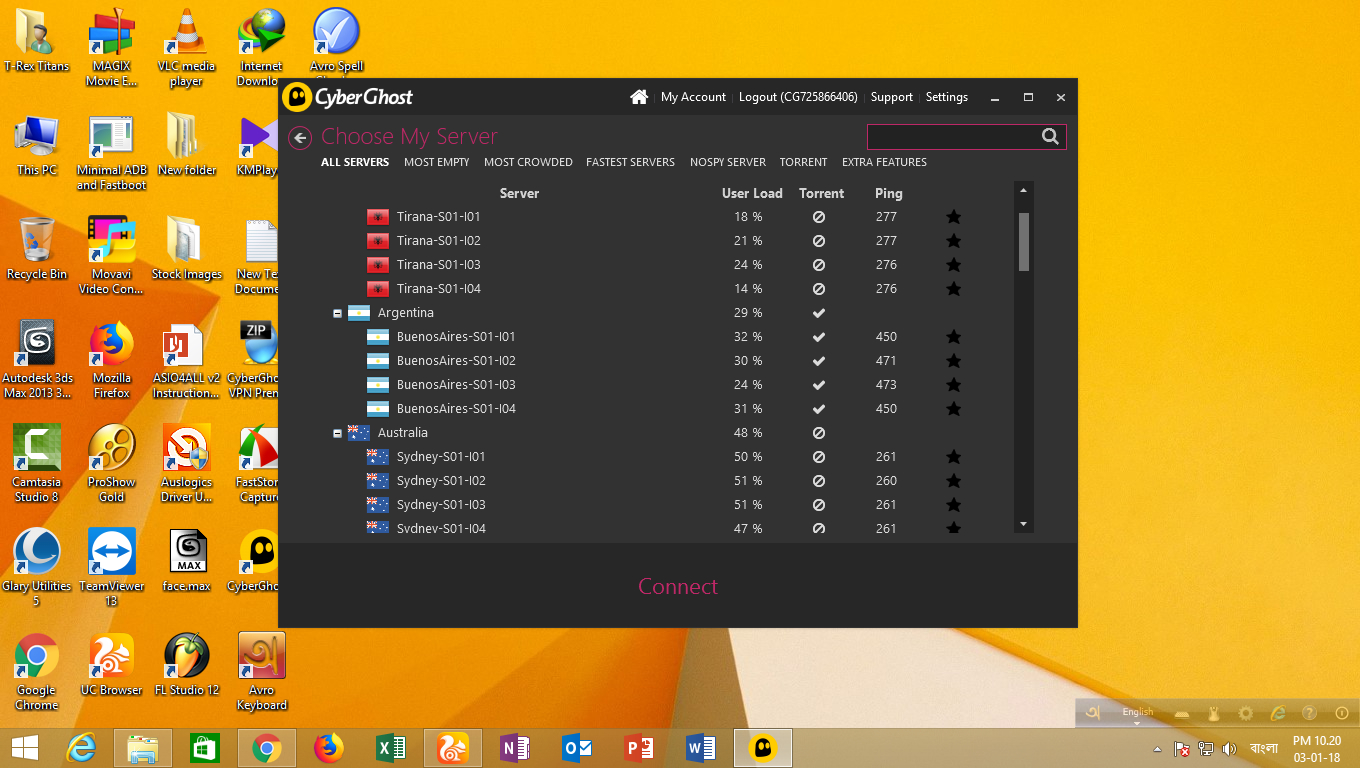Screen dimensions: 1360x768
Task: Click the CyberGhost home icon
Action: 639,97
